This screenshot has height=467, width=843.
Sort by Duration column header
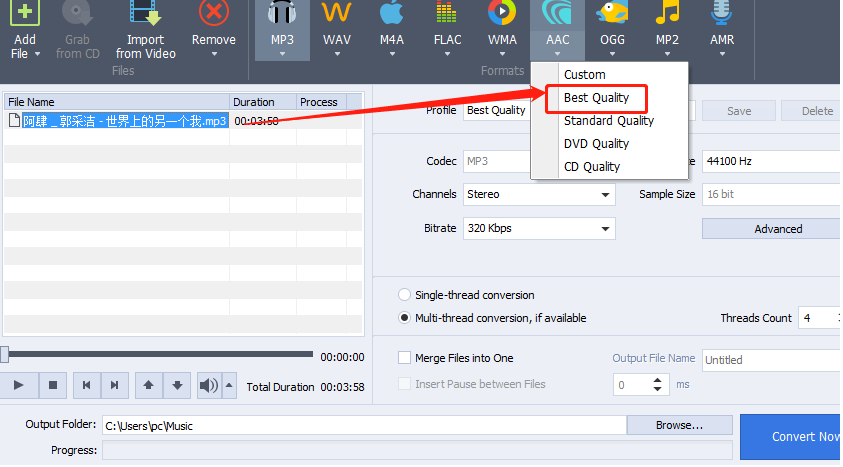(263, 102)
